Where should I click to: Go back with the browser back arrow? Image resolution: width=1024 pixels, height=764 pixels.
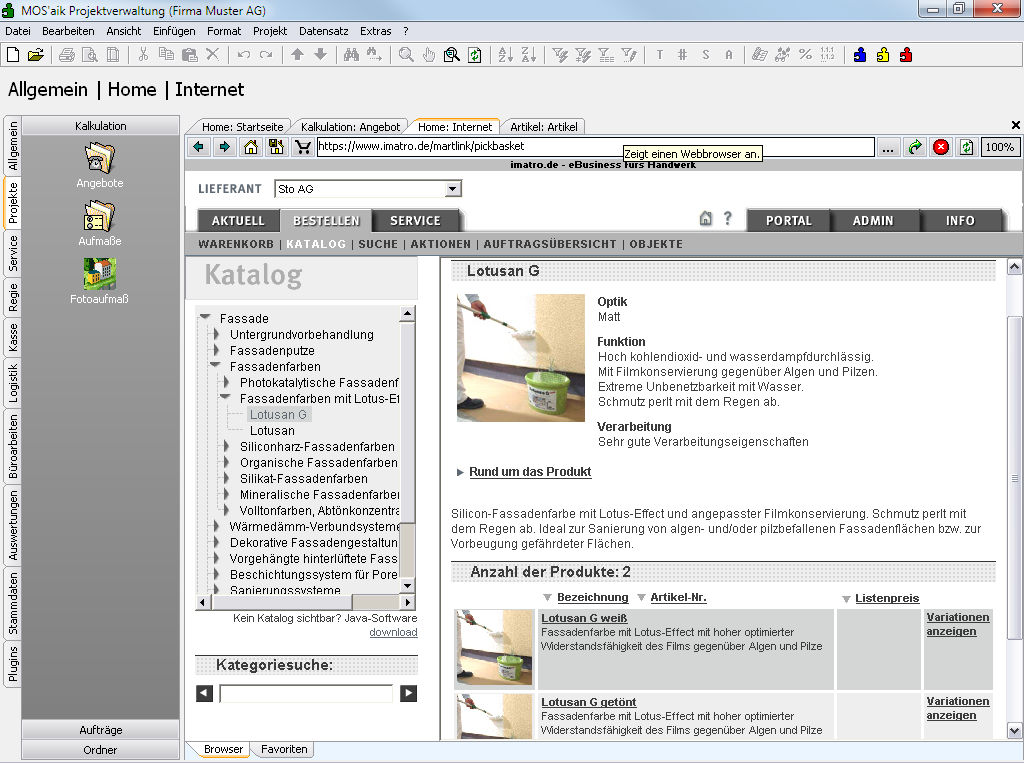pos(199,147)
